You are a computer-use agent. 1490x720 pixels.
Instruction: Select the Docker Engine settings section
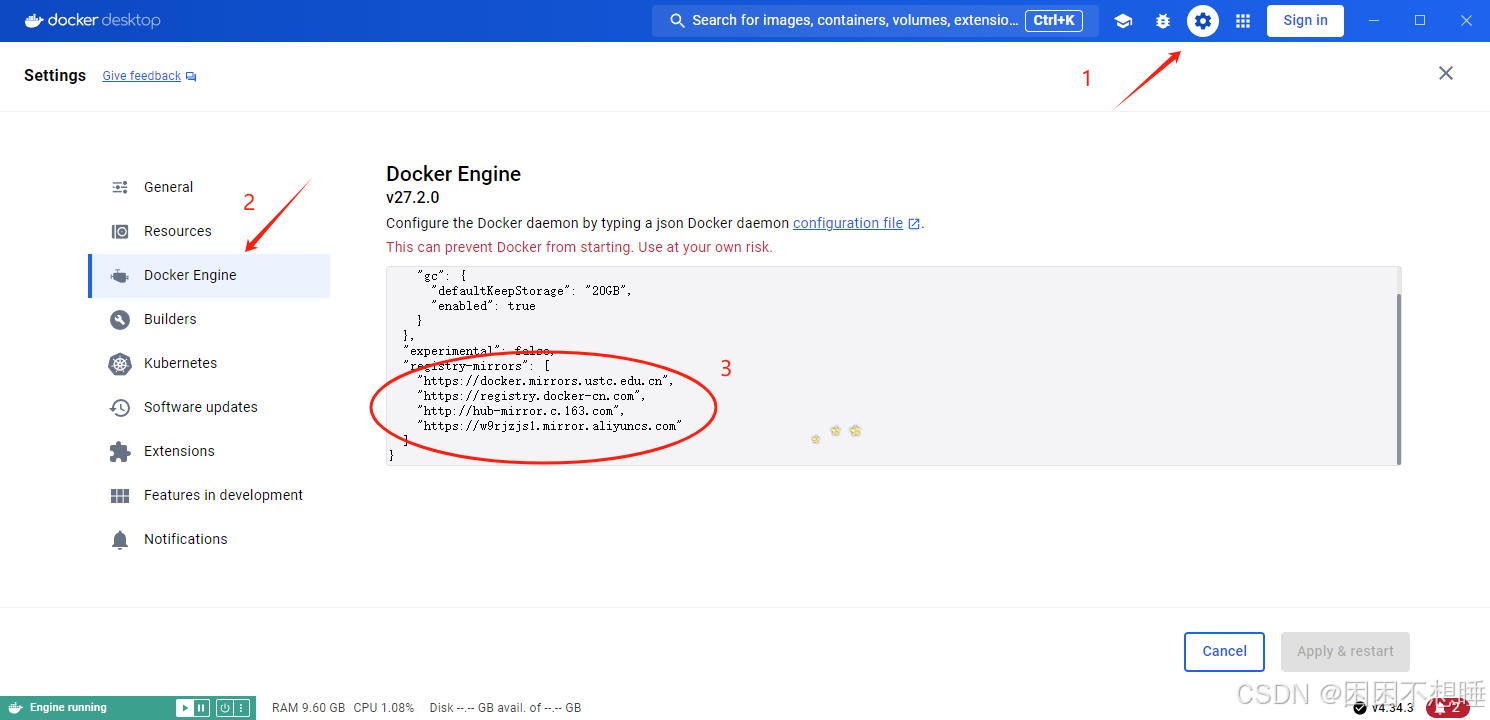point(209,275)
